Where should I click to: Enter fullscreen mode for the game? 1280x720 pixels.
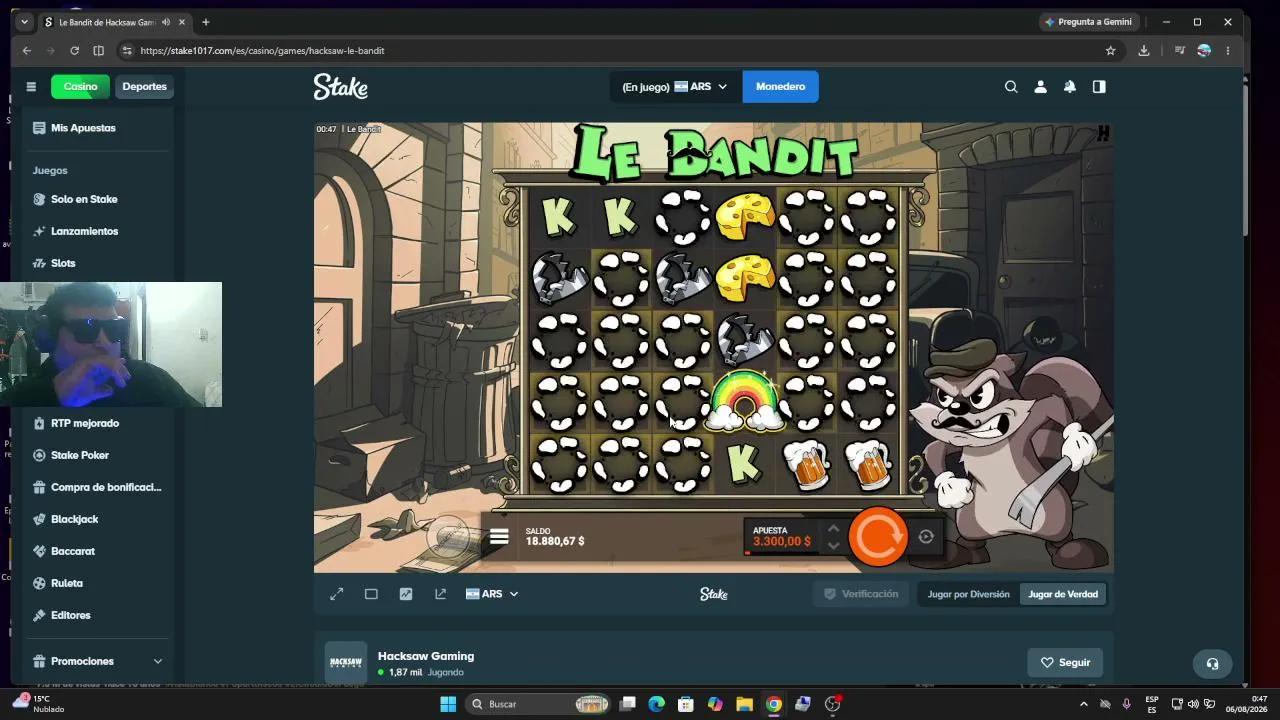pyautogui.click(x=337, y=594)
